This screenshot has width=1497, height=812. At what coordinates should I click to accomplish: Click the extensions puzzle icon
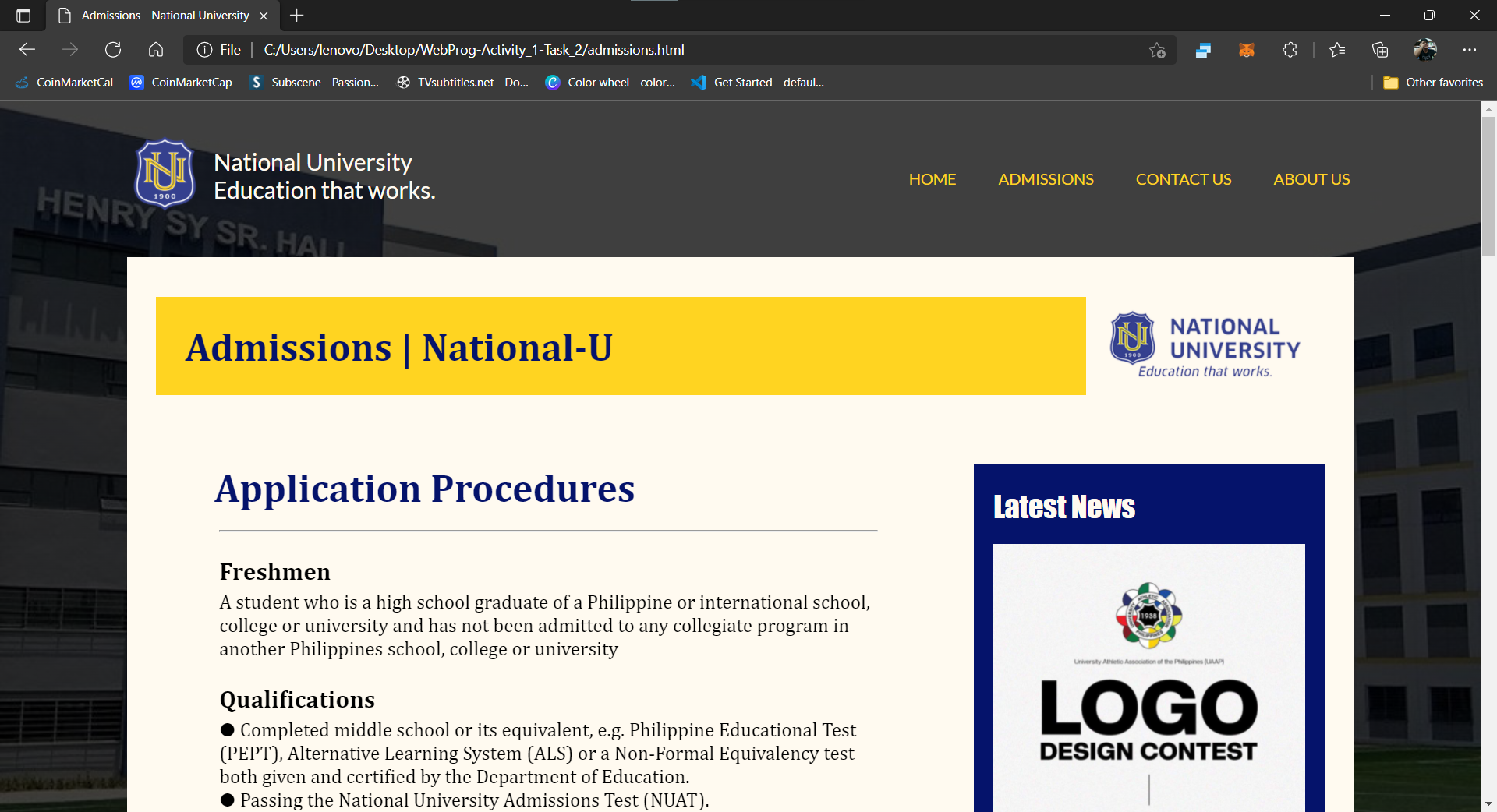[x=1290, y=49]
